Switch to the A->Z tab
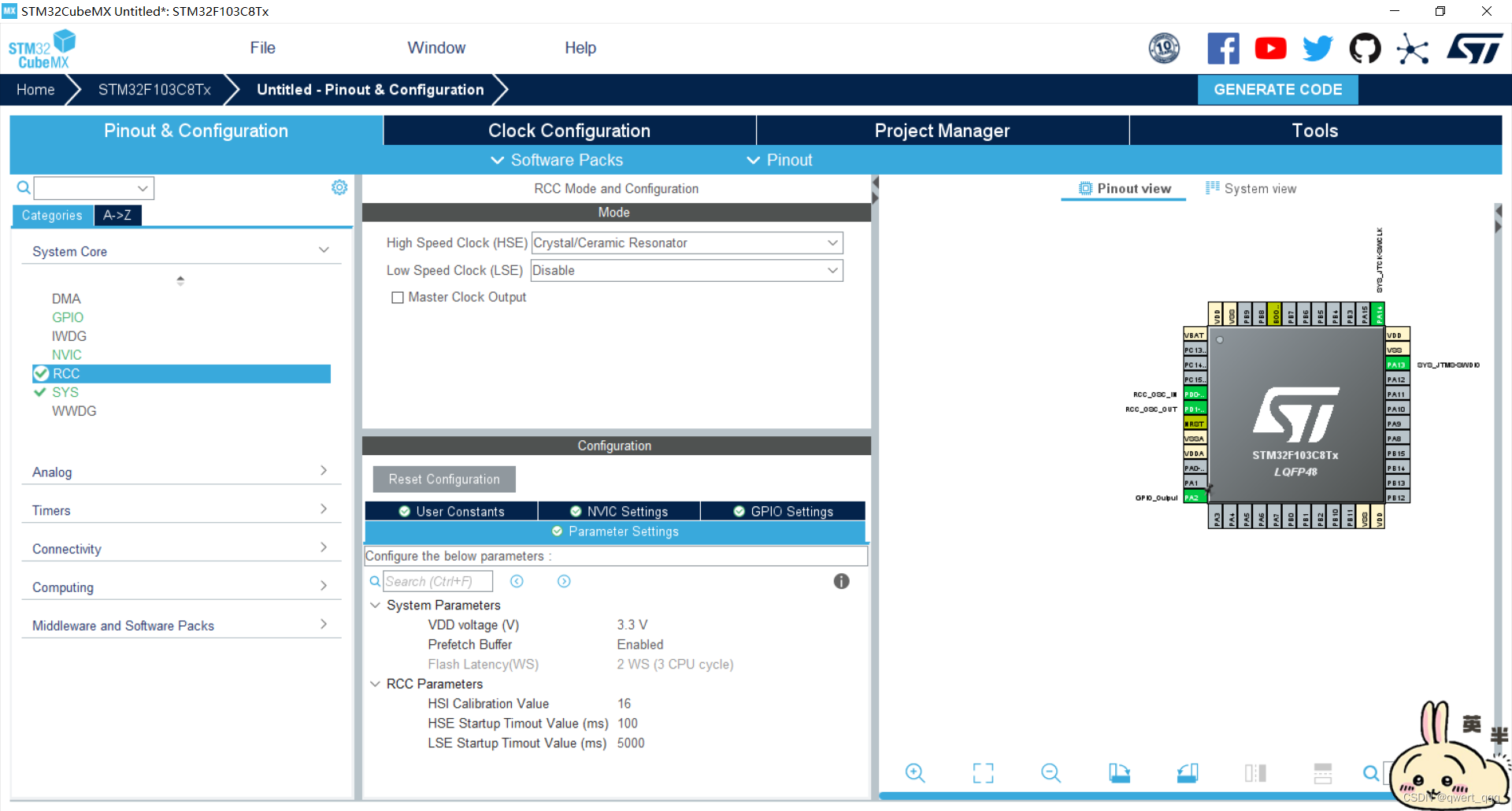This screenshot has width=1512, height=811. (x=117, y=215)
